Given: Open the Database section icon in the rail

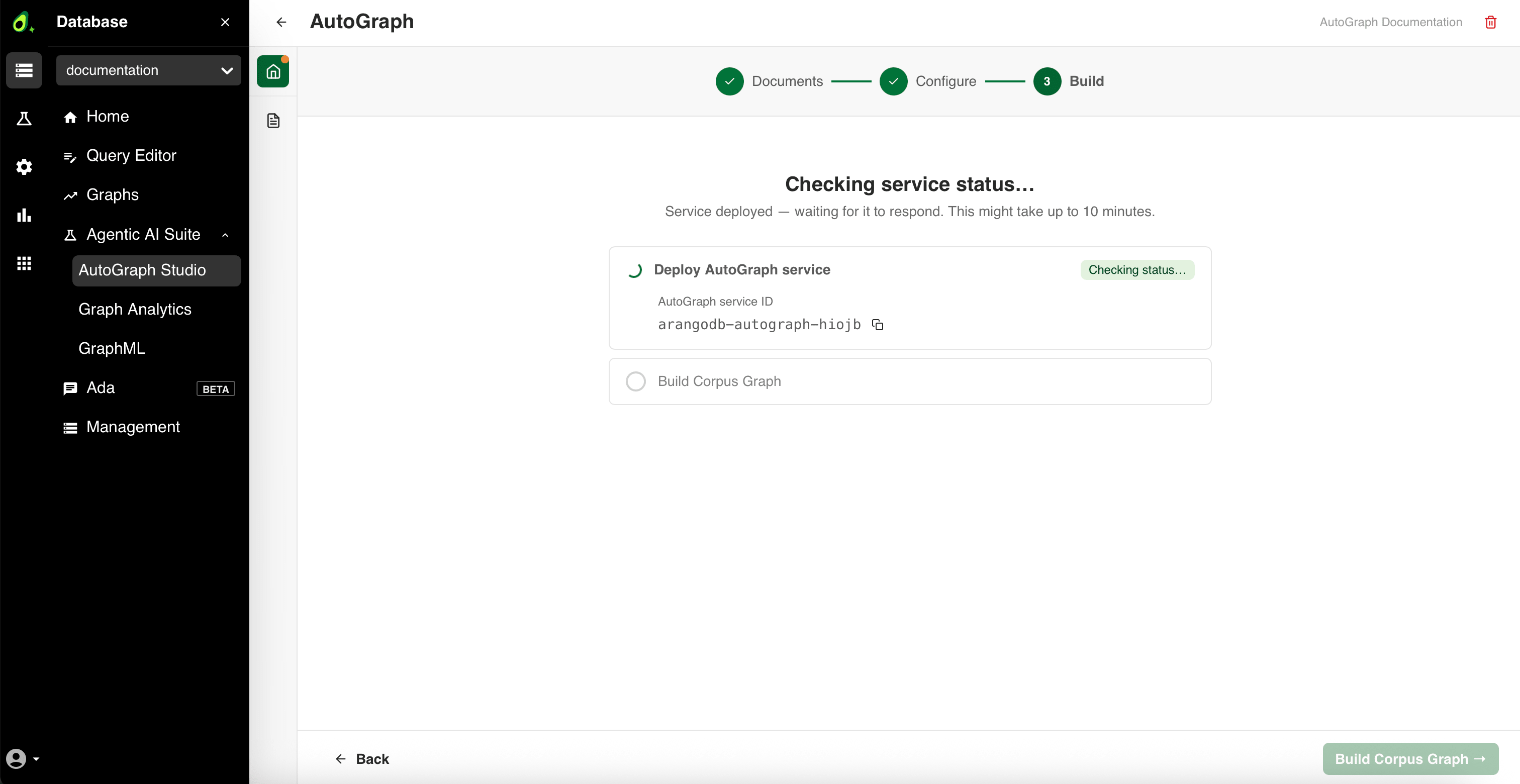Looking at the screenshot, I should click(24, 70).
